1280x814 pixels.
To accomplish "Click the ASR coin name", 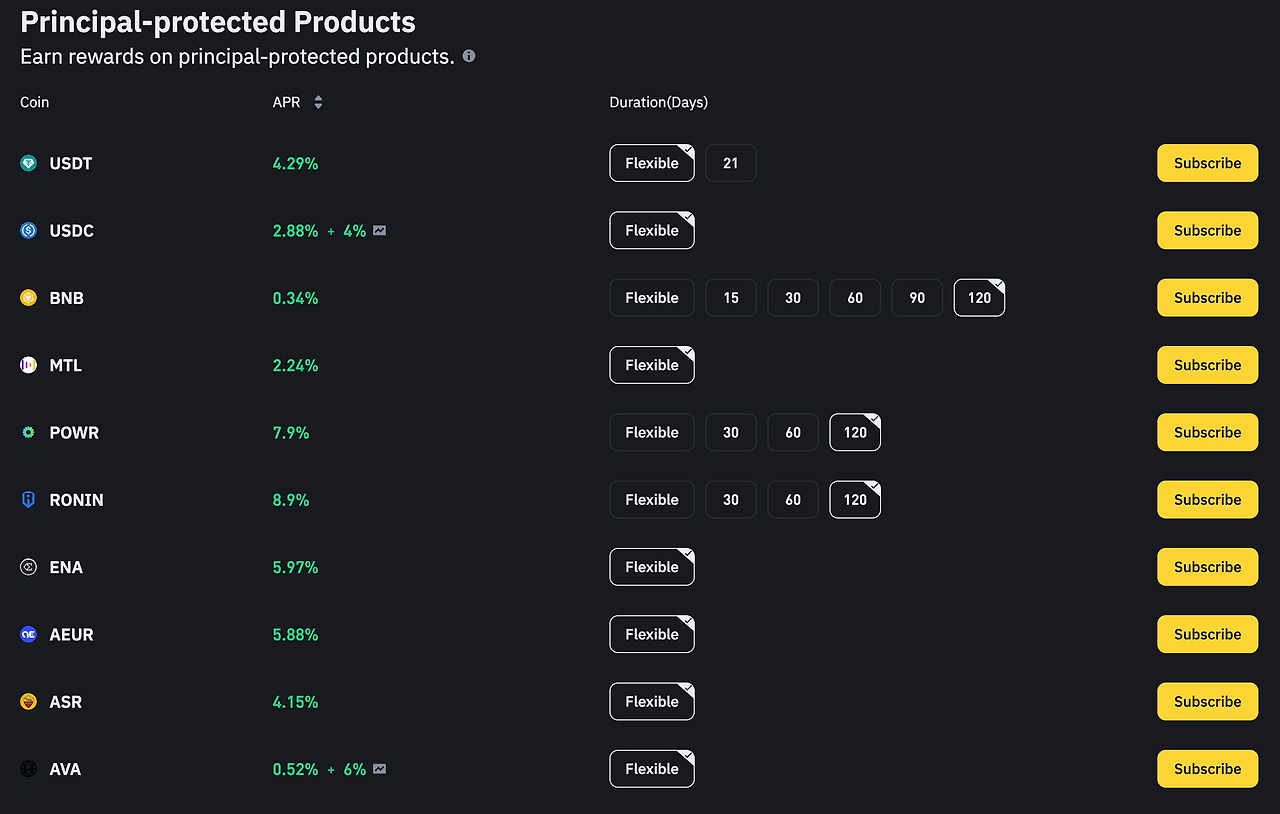I will pos(66,702).
